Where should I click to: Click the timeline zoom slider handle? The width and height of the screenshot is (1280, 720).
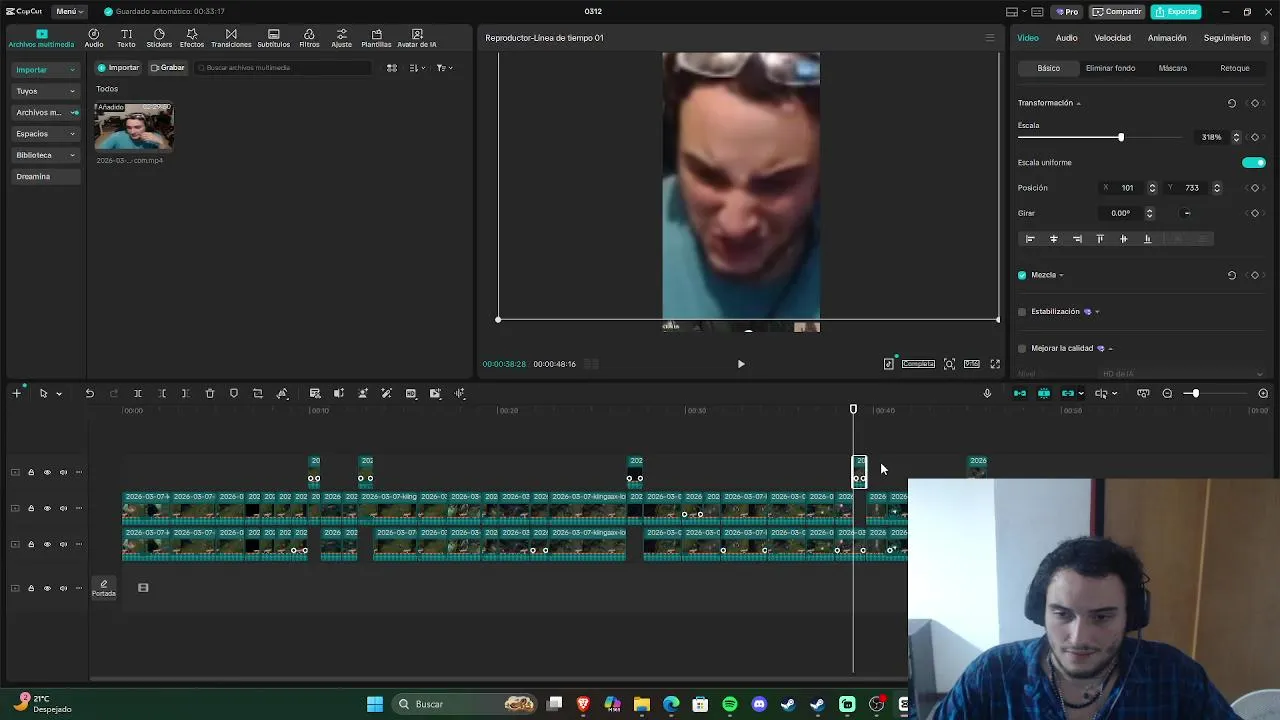(x=1195, y=394)
